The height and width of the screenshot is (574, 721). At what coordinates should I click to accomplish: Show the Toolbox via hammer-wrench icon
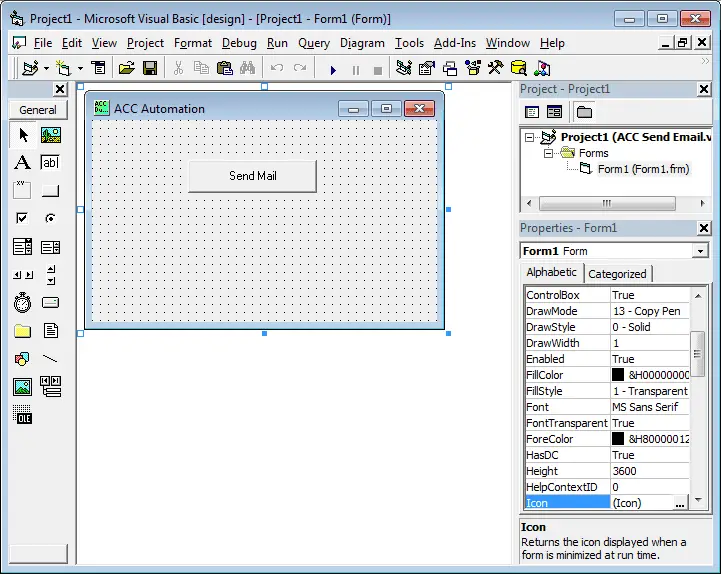point(496,69)
